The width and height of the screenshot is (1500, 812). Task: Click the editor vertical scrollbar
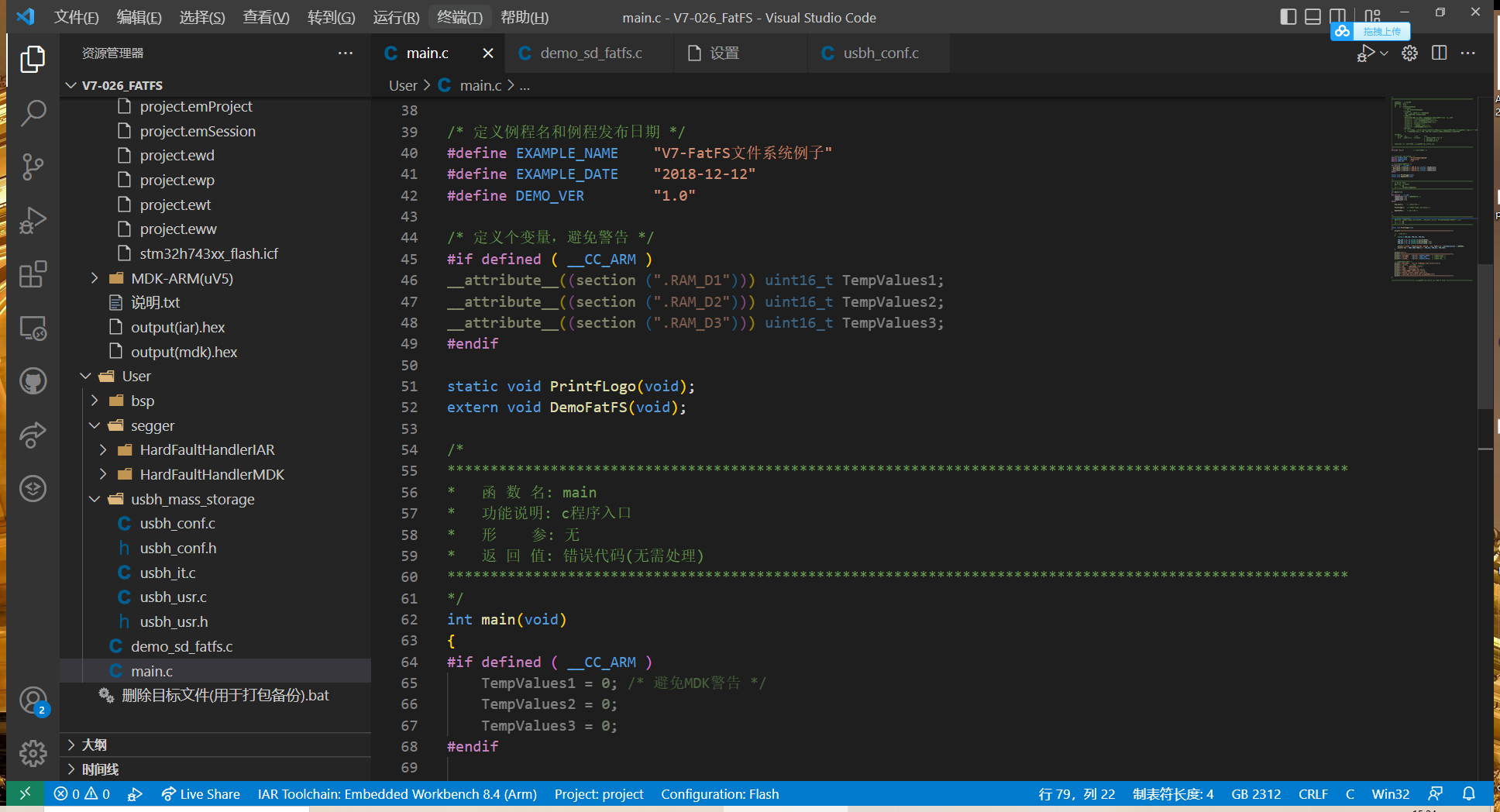[x=1485, y=336]
